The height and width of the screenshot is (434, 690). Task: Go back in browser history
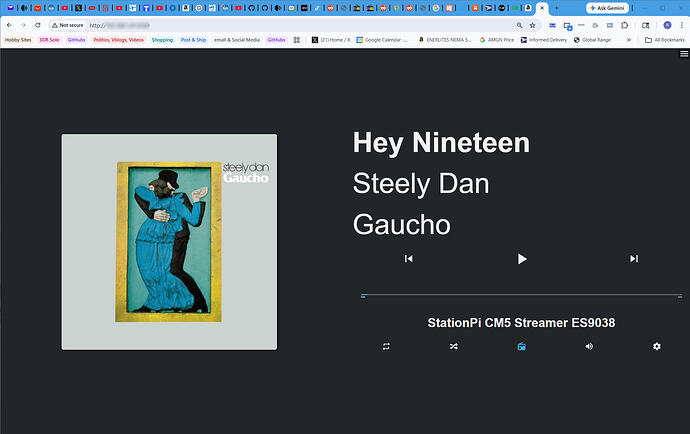[9, 26]
